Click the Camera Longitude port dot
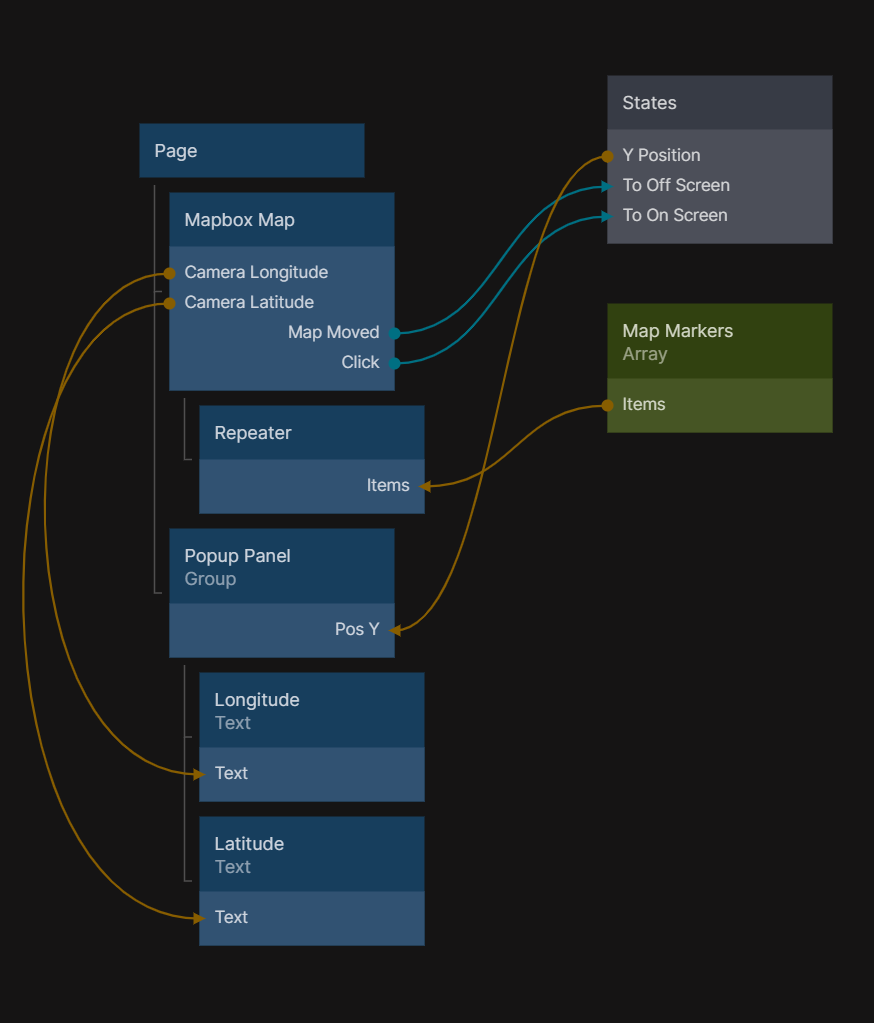Screen dimensions: 874x1023 [170, 273]
